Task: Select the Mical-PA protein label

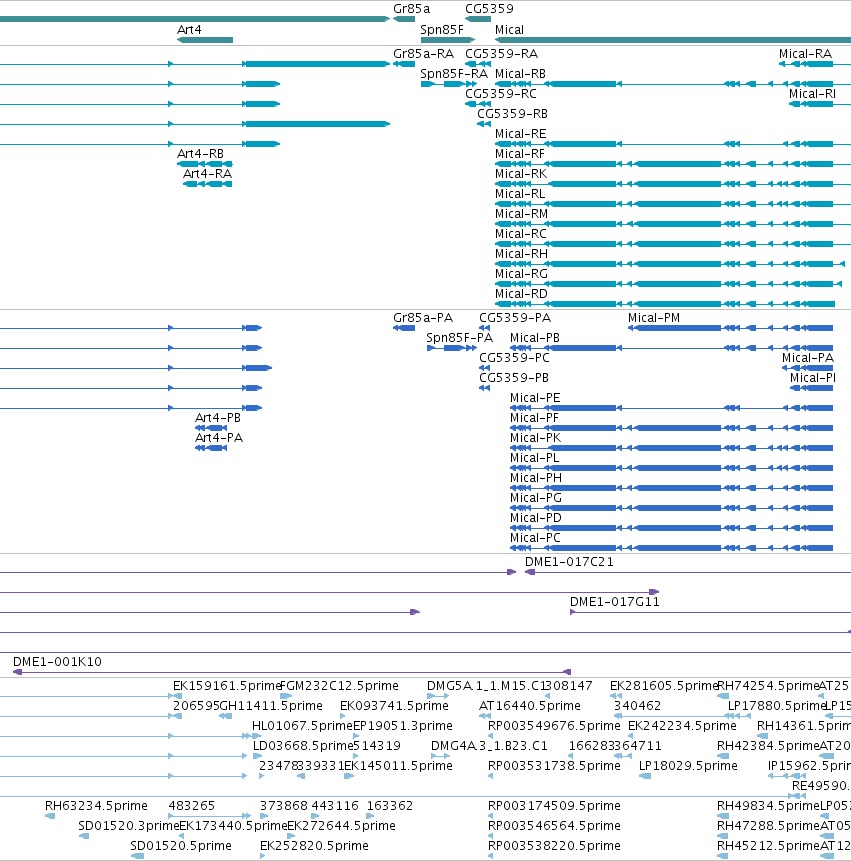Action: 808,358
